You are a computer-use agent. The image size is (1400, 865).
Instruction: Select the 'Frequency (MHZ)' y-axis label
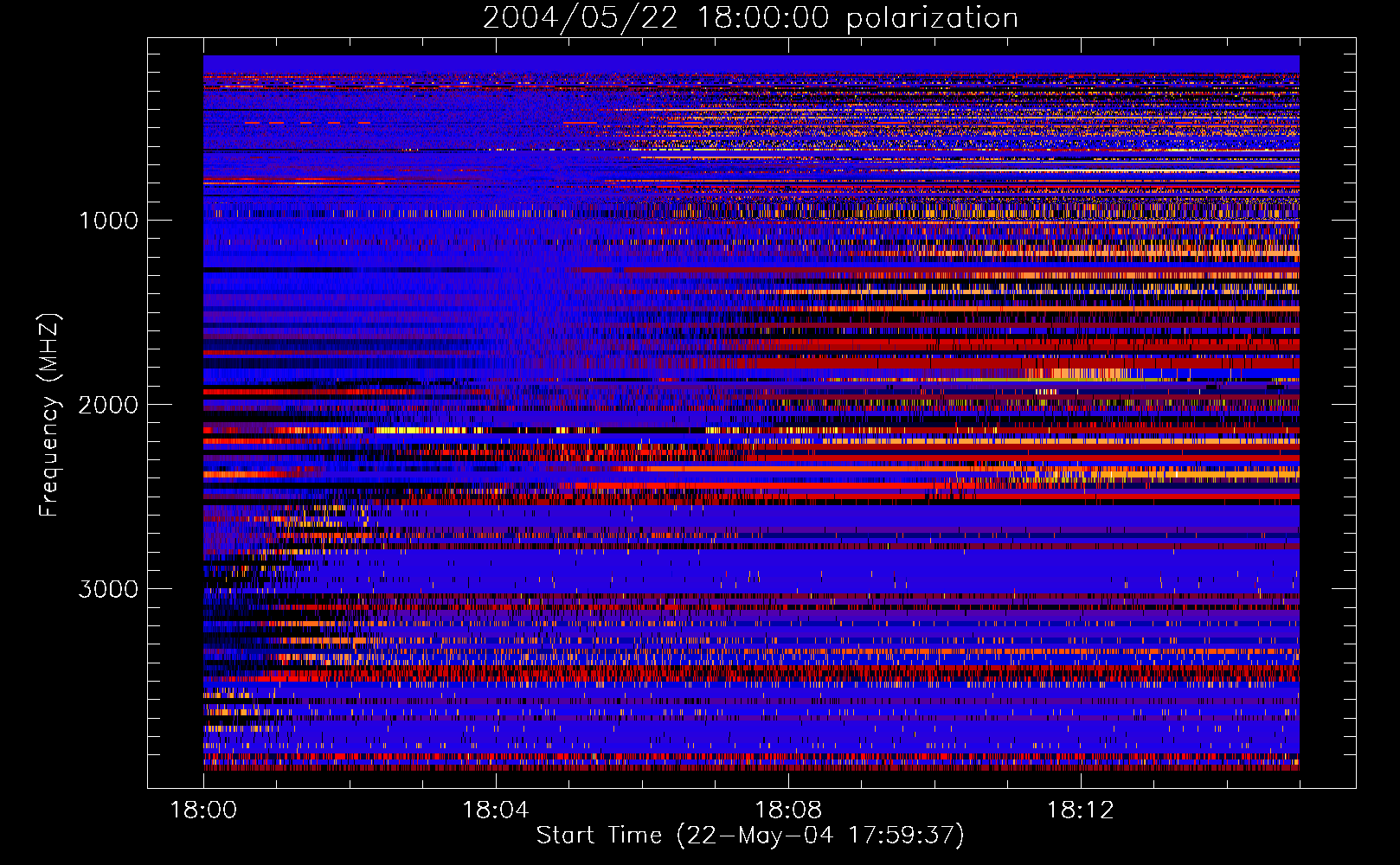[x=49, y=415]
